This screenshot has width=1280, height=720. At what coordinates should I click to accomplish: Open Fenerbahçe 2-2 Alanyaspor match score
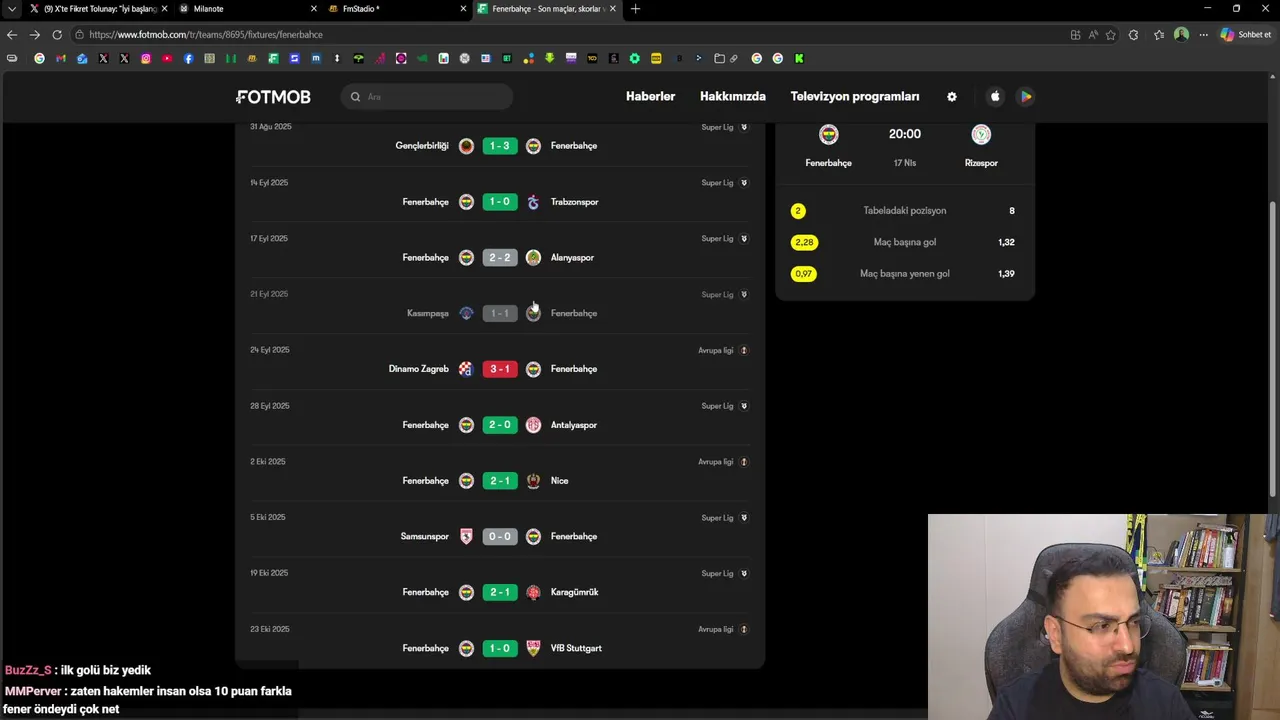click(x=500, y=258)
